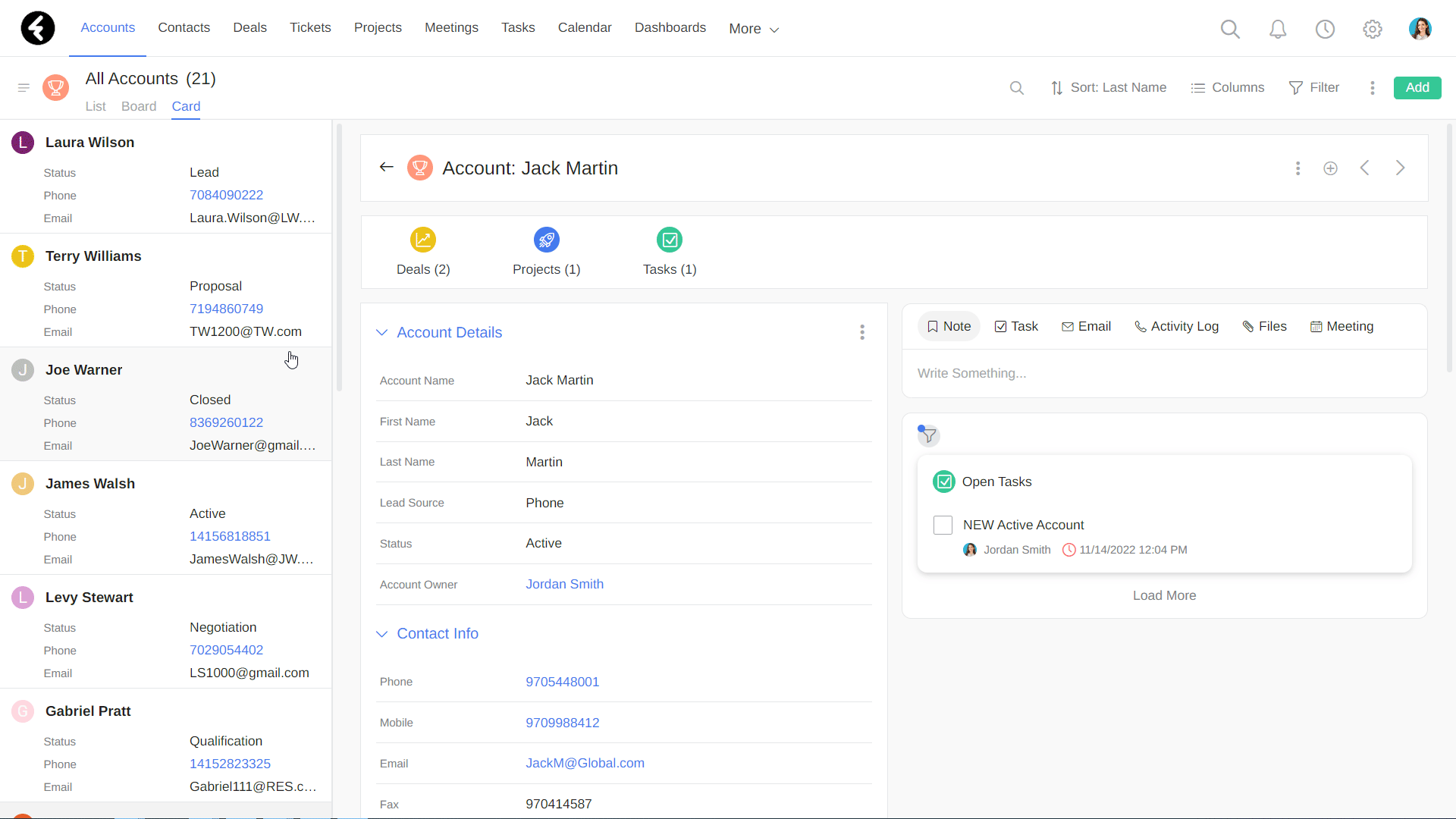Viewport: 1456px width, 819px height.
Task: Toggle the hamburger list menu icon
Action: pos(24,88)
